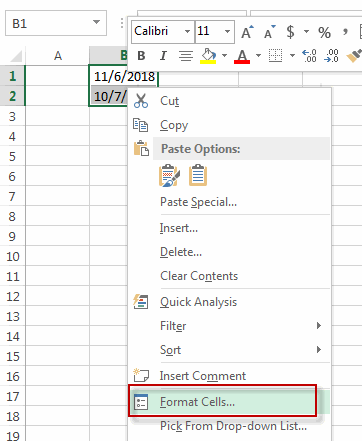The height and width of the screenshot is (441, 362).
Task: Select Cut from context menu
Action: (x=229, y=101)
